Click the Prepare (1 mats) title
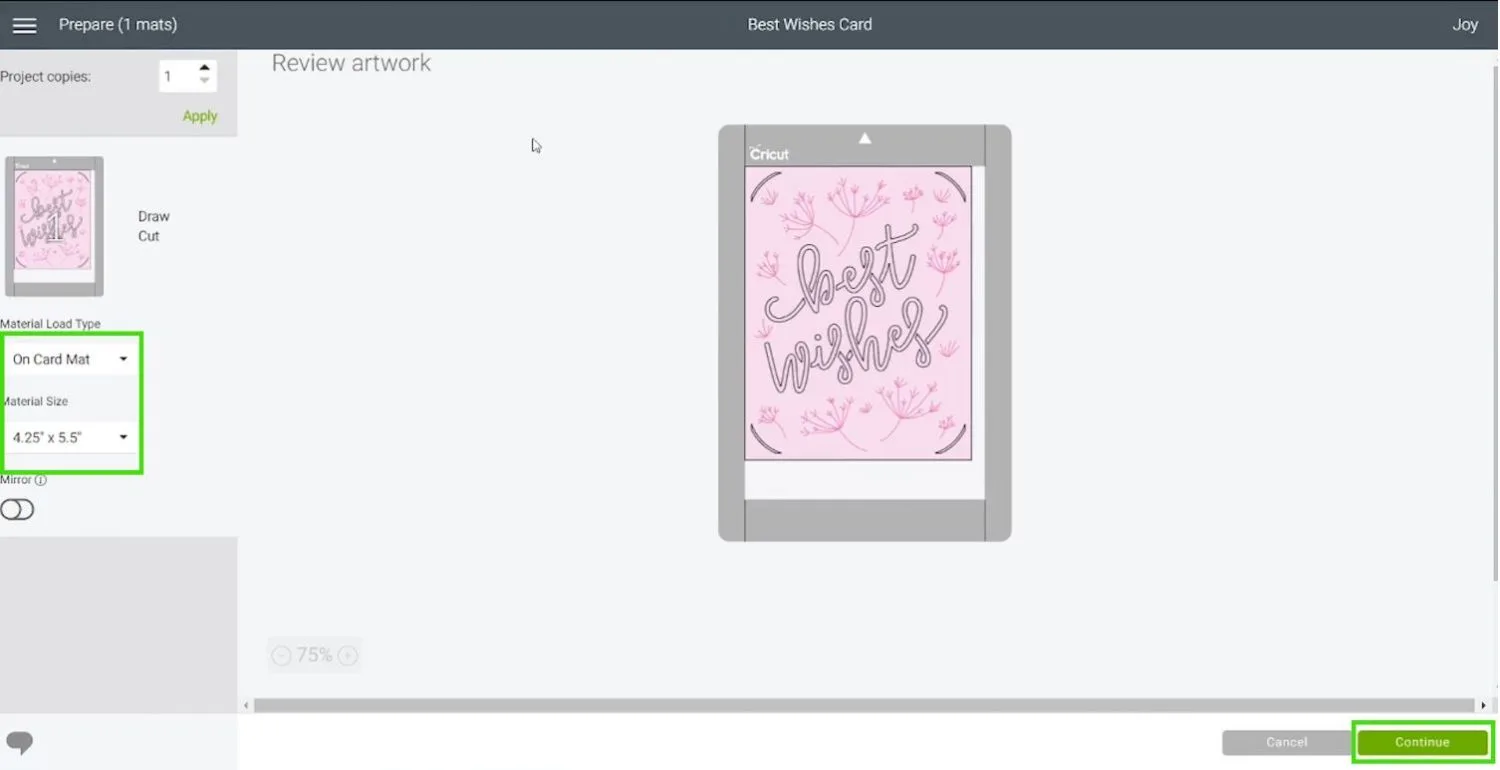 point(118,25)
